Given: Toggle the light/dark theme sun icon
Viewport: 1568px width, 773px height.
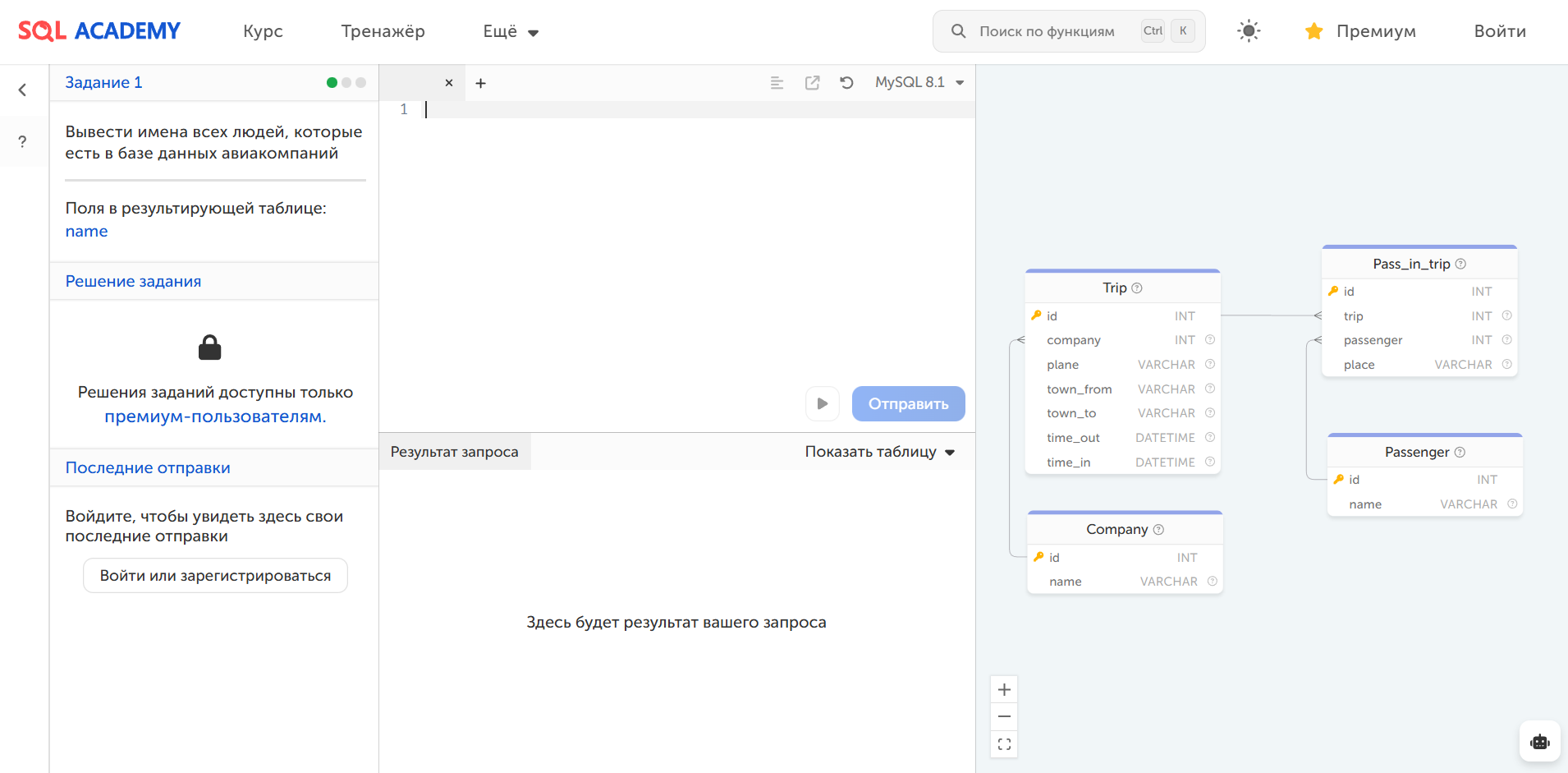Looking at the screenshot, I should pos(1248,31).
